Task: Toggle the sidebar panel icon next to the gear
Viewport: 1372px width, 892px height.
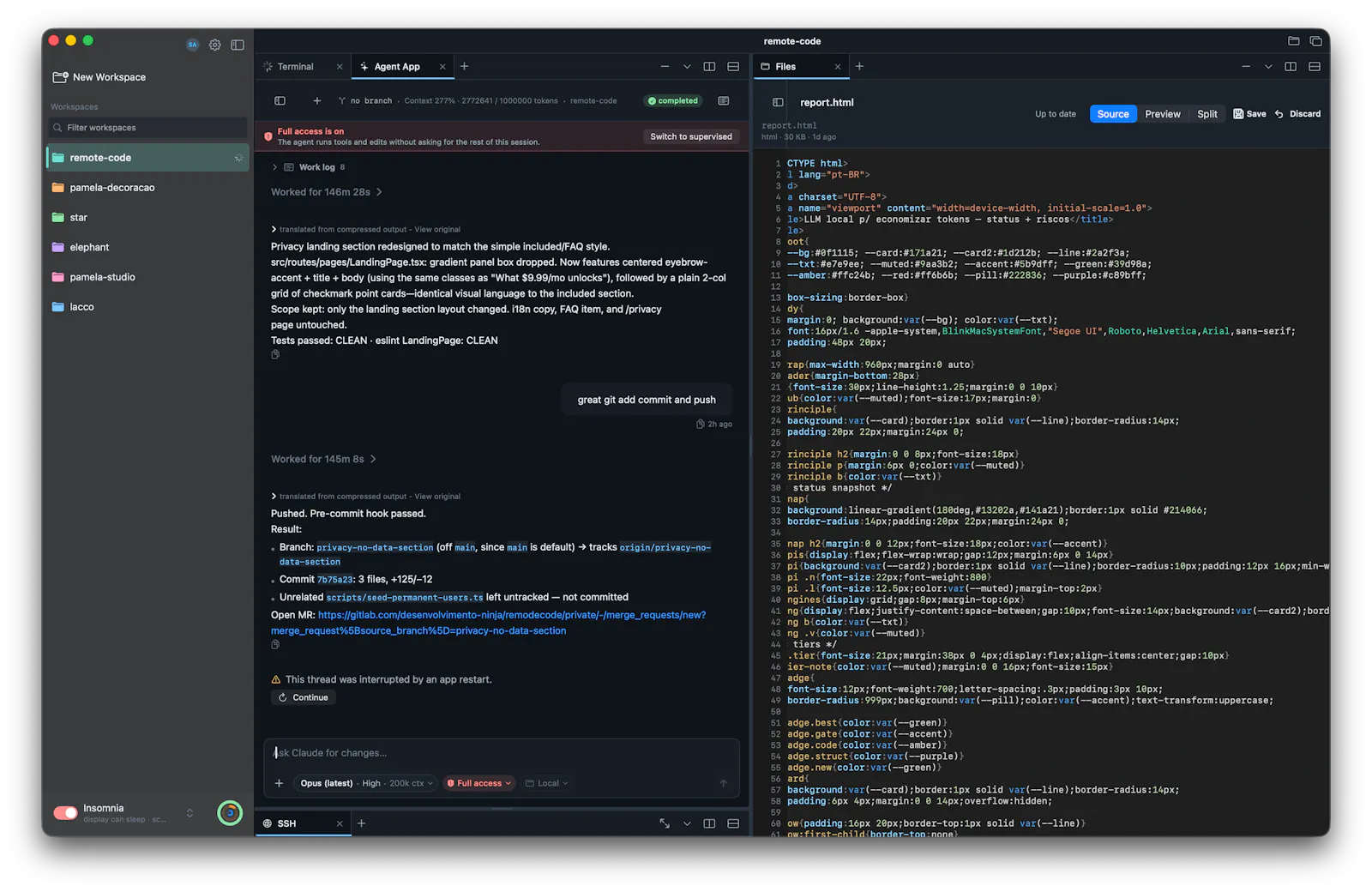Action: point(238,45)
